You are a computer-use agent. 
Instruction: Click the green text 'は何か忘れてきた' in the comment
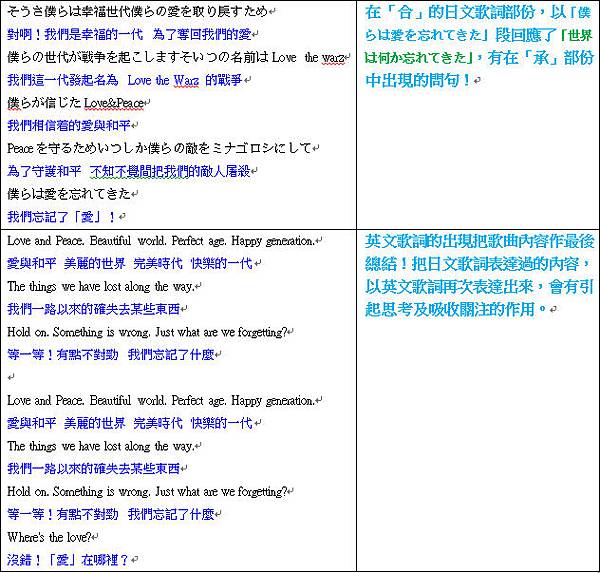coord(418,58)
